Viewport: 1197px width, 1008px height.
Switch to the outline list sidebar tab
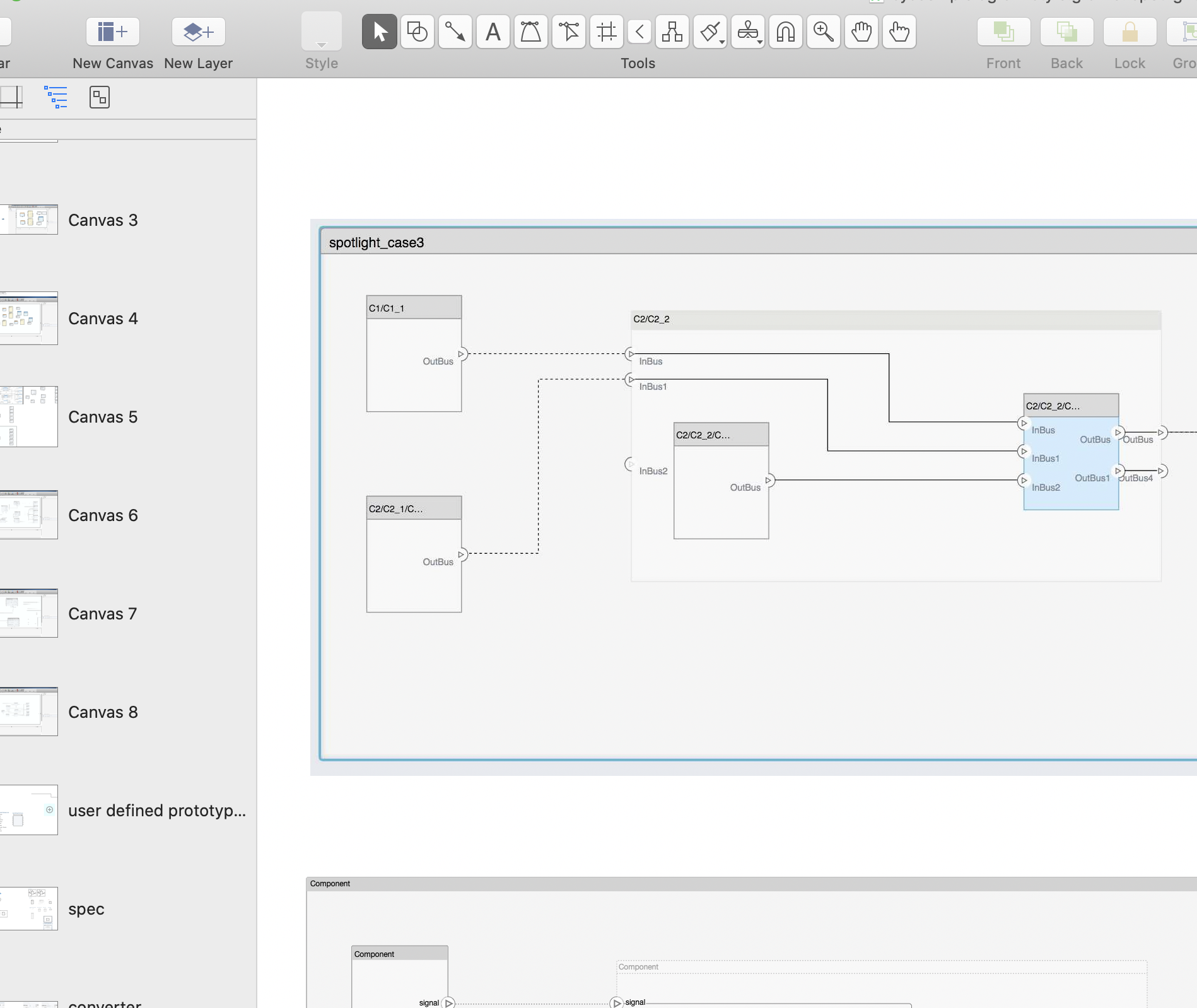56,97
